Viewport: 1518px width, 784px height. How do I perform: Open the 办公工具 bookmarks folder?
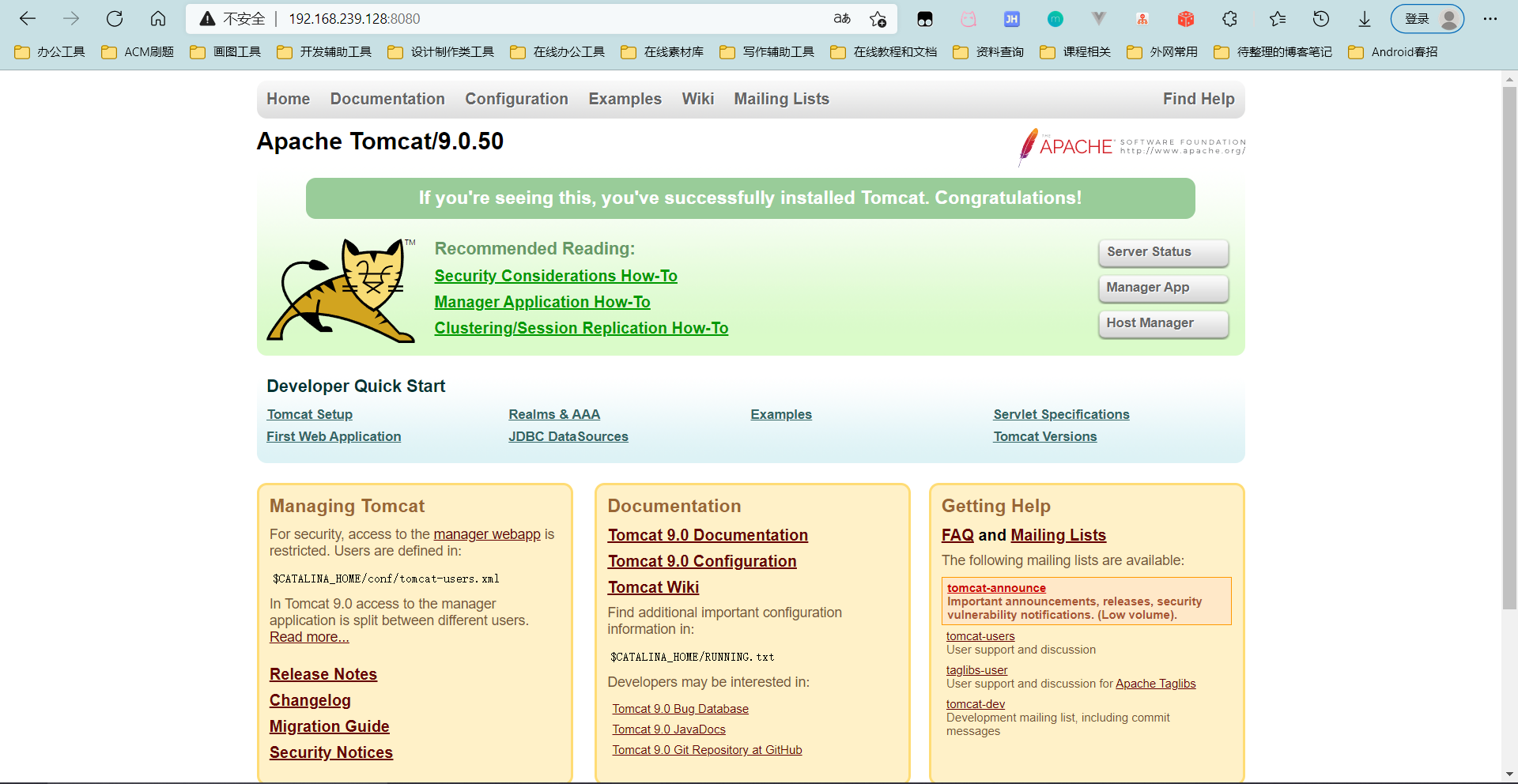[x=50, y=52]
